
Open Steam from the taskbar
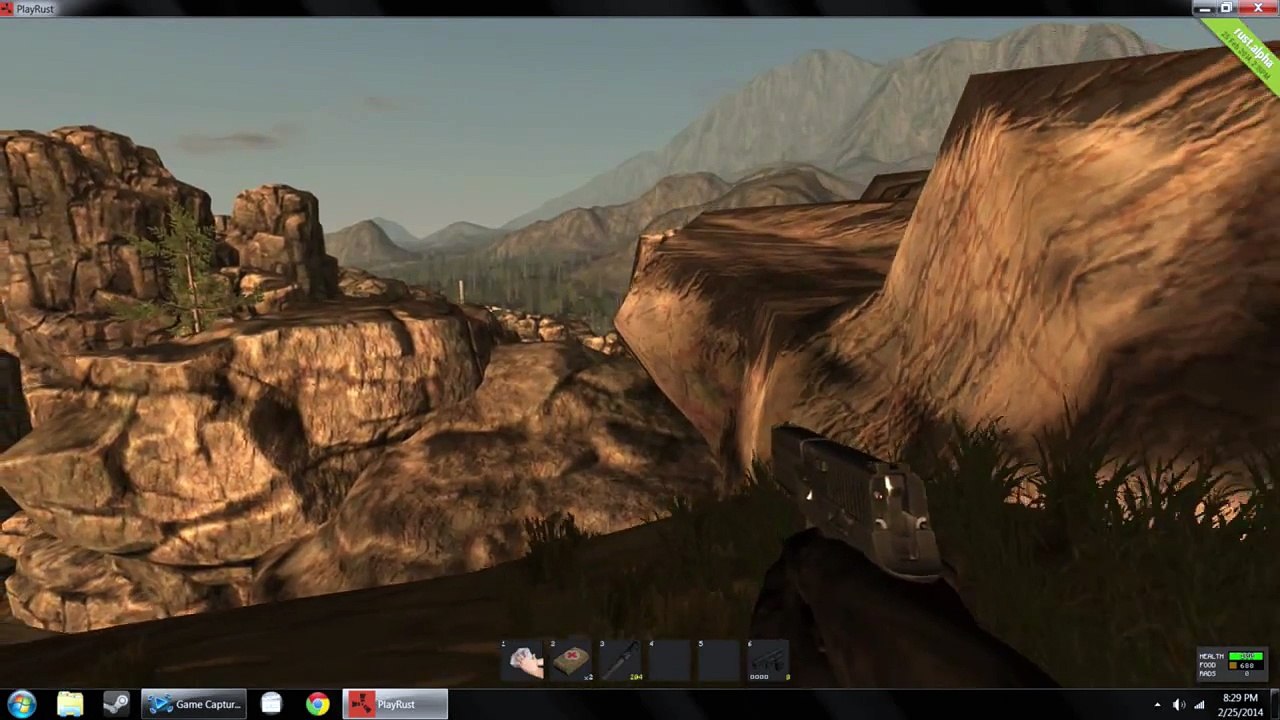pos(116,704)
